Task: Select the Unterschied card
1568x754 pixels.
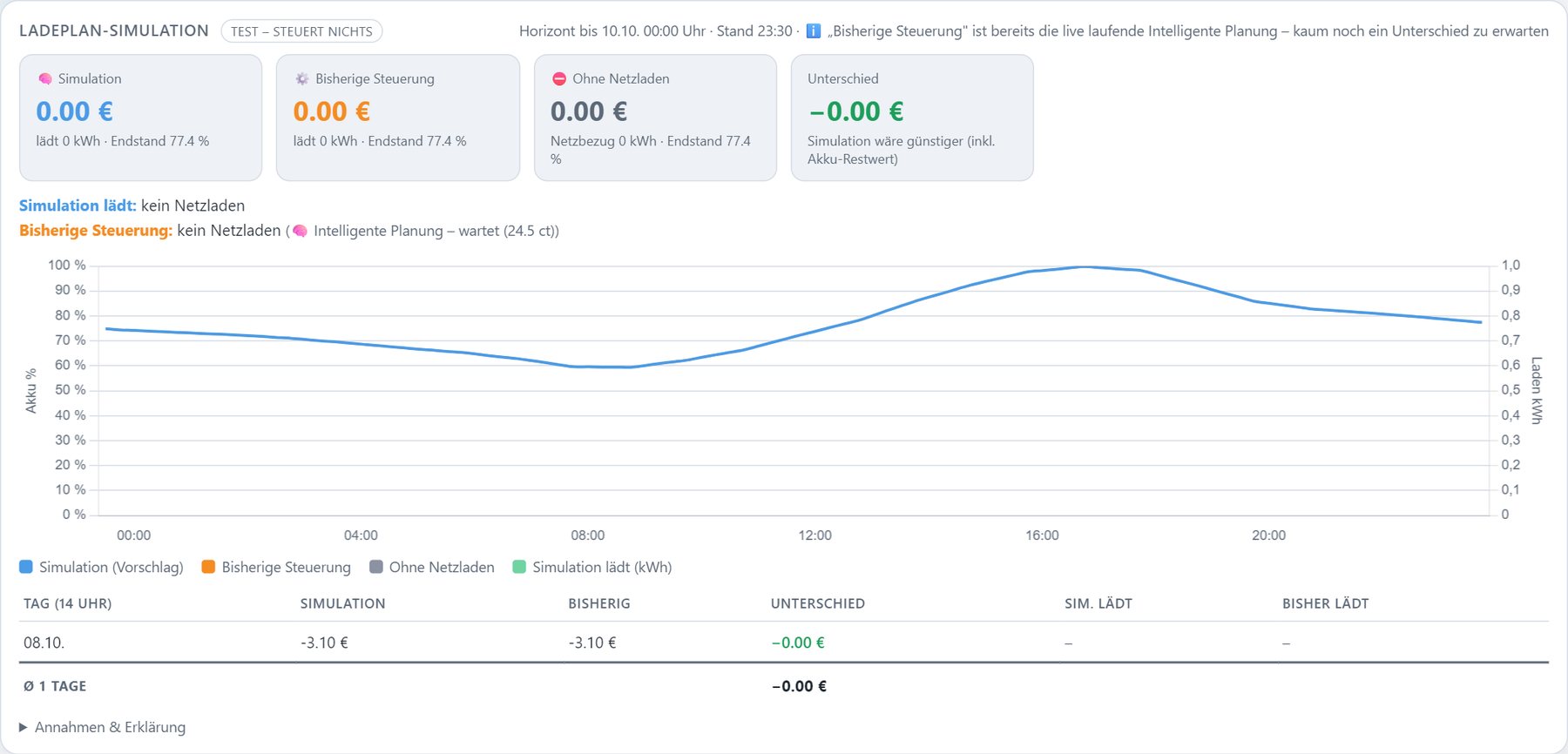Action: click(912, 118)
